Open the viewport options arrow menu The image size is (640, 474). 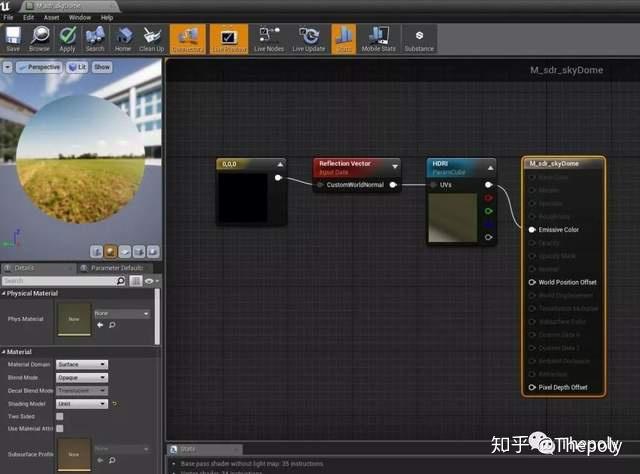[7, 67]
